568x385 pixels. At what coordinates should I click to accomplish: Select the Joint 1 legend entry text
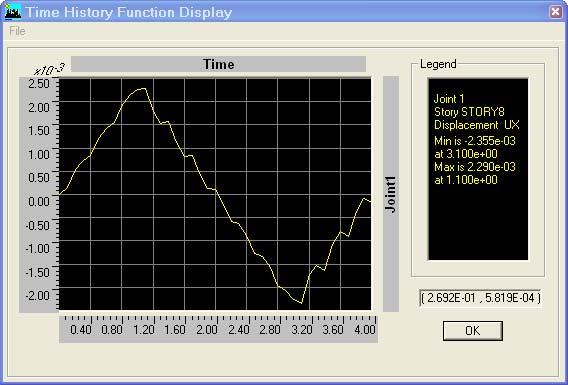[449, 99]
